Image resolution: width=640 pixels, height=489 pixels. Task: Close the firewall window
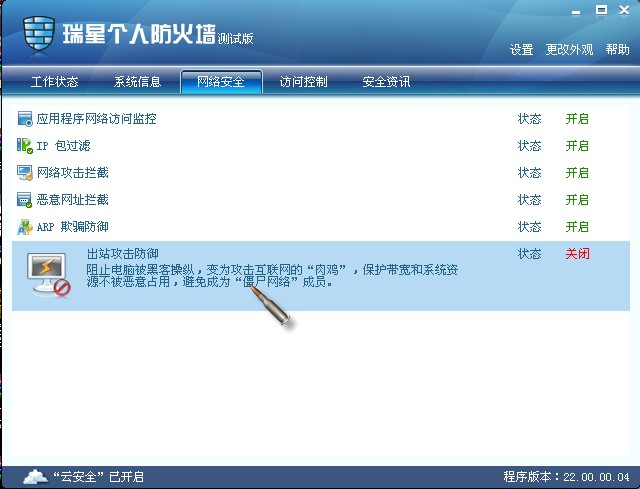point(624,11)
